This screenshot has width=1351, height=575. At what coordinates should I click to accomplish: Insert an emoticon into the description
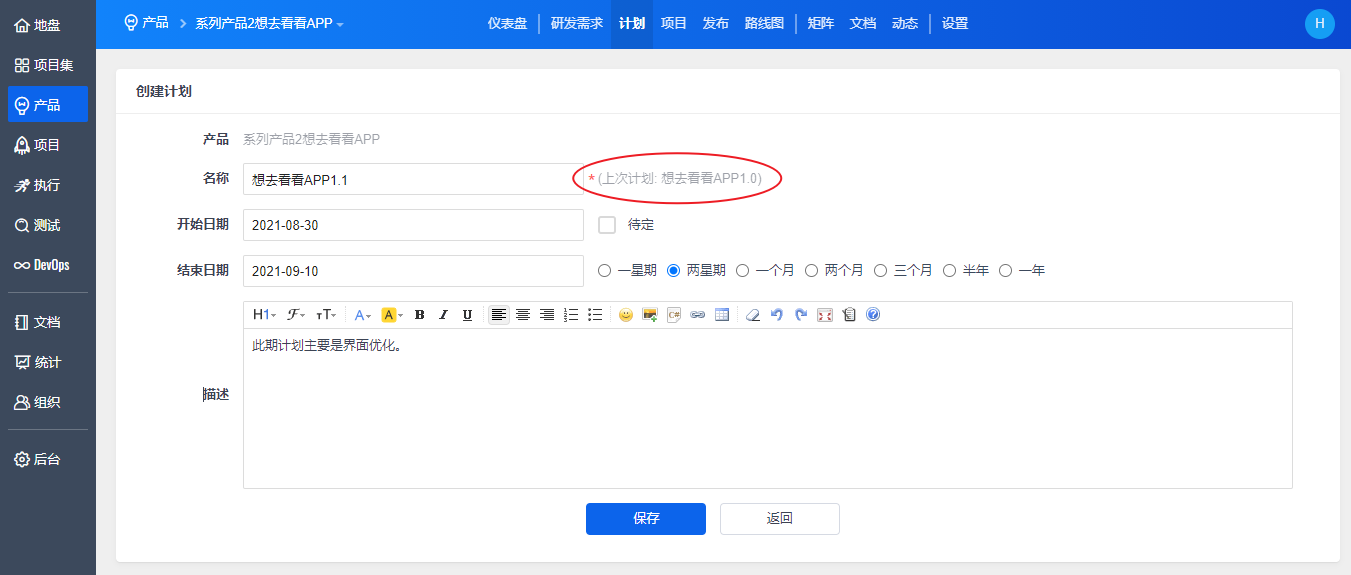(626, 315)
